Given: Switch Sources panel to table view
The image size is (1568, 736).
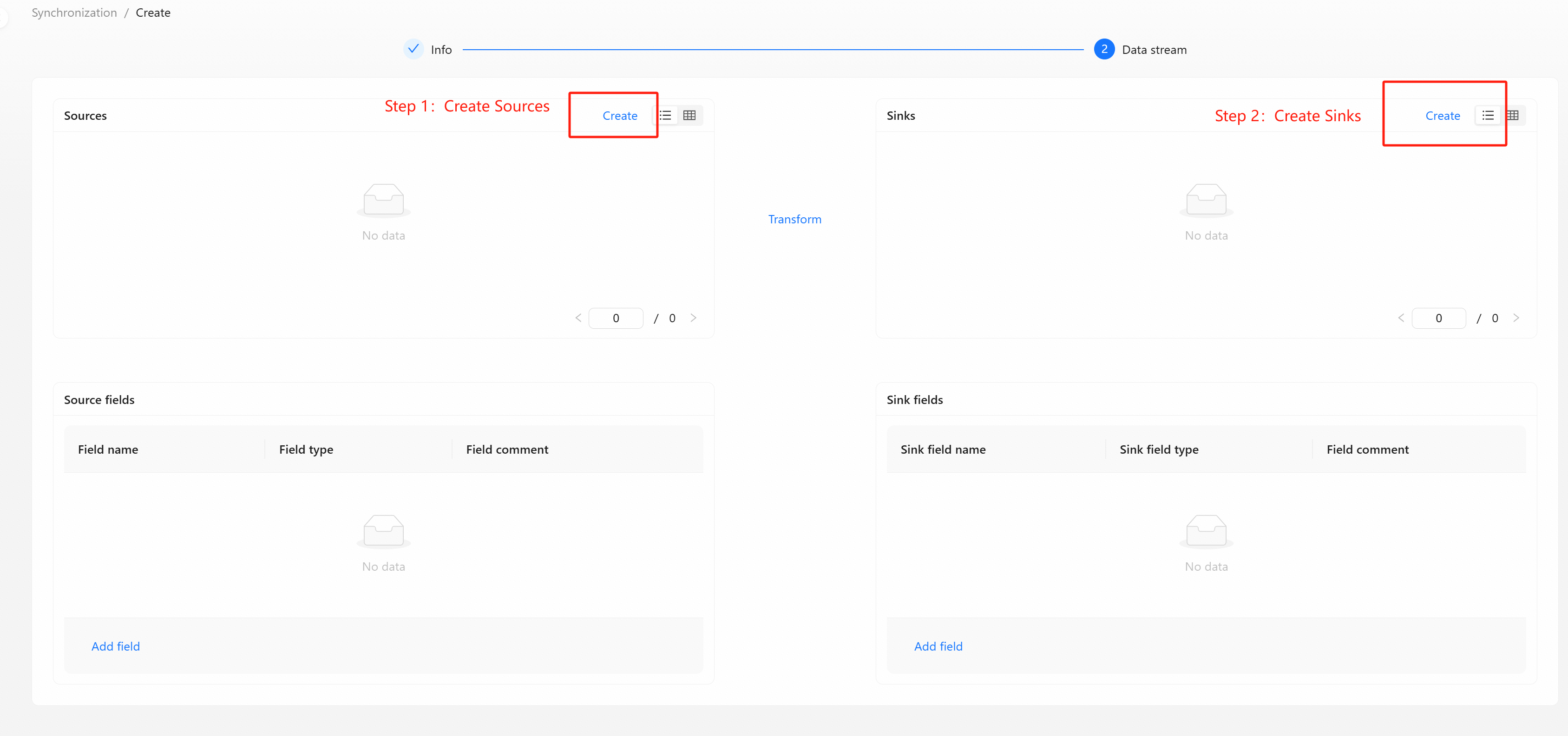Looking at the screenshot, I should point(689,116).
